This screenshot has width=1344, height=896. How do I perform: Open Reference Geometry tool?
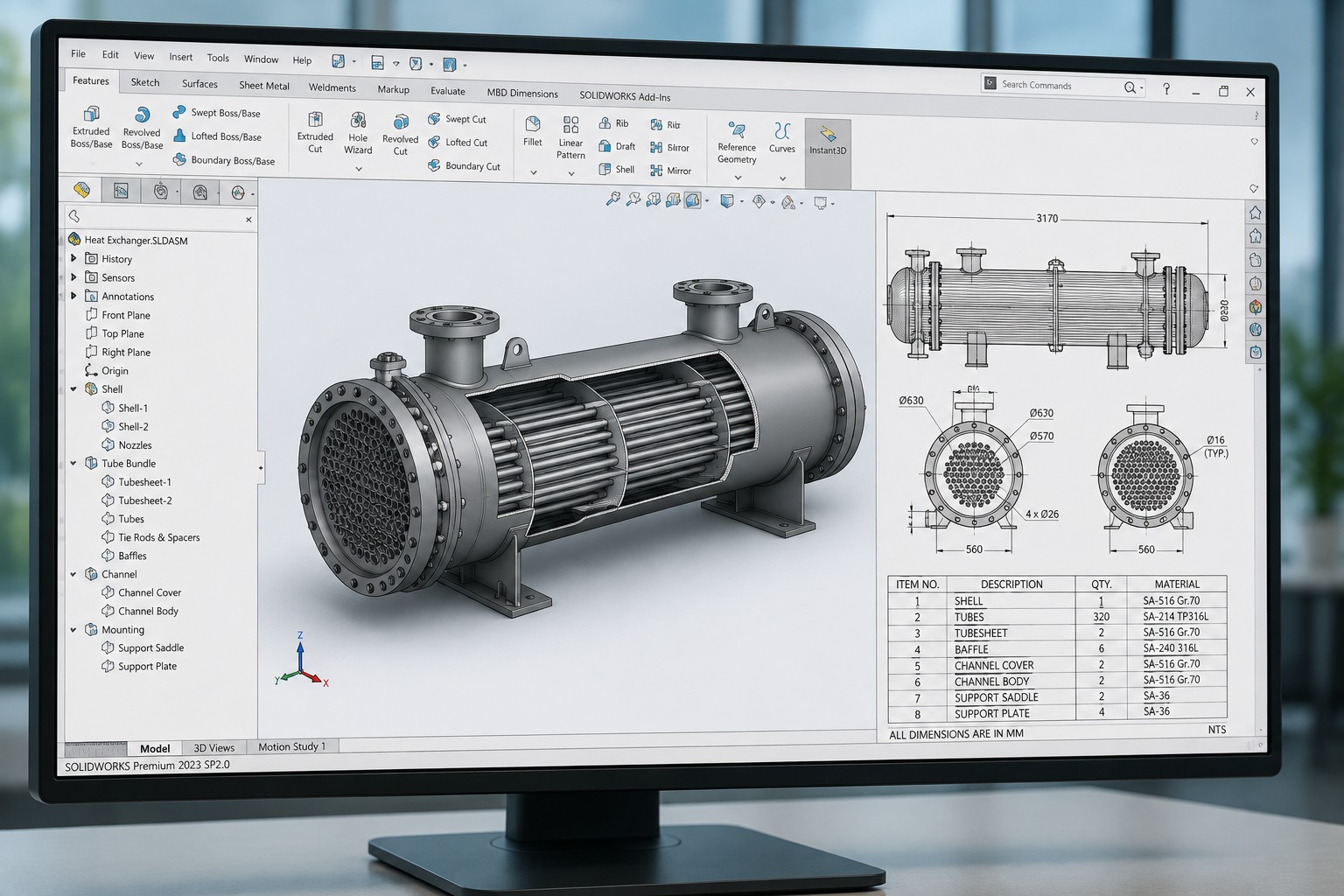point(737,143)
